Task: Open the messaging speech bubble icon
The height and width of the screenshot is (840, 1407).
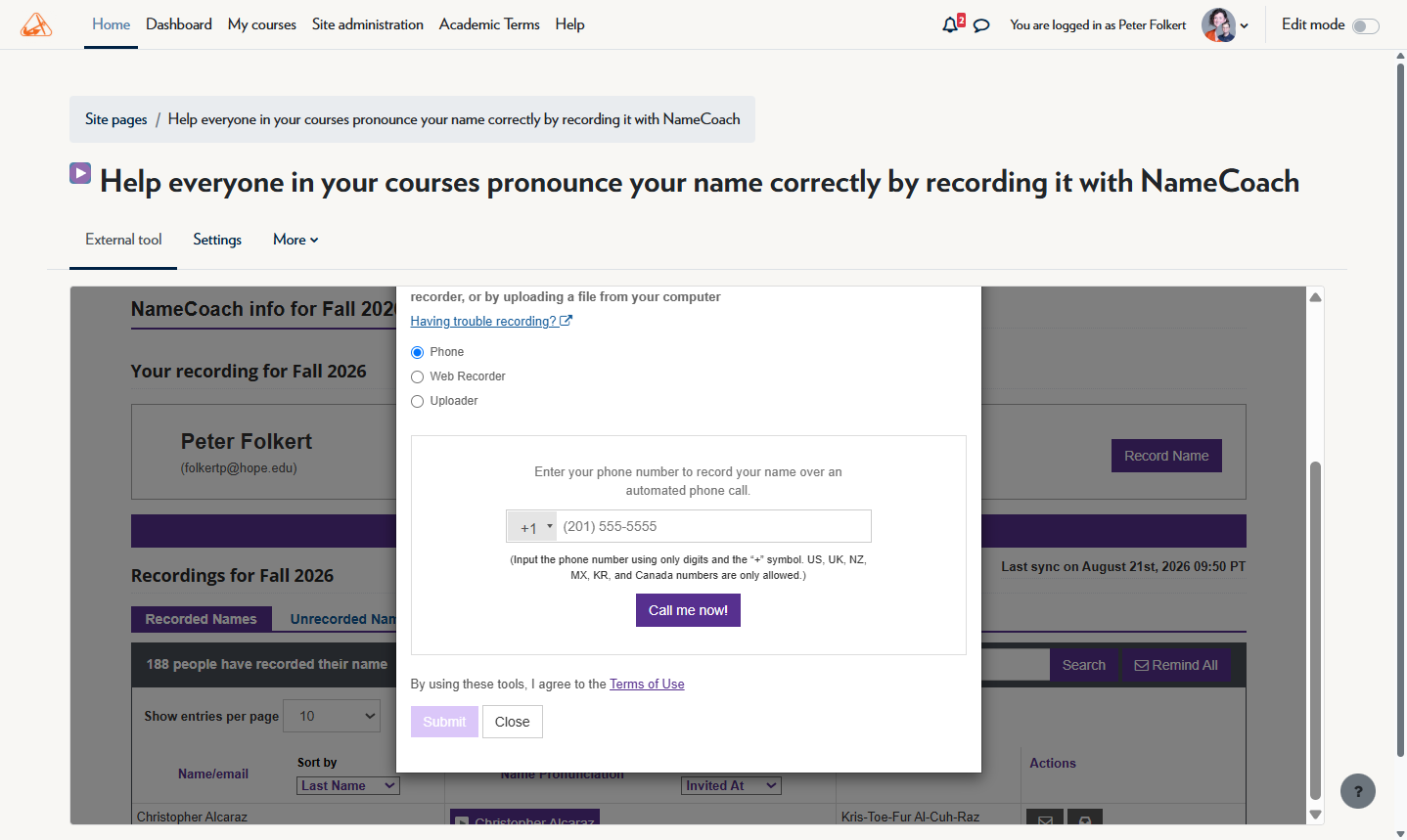Action: (x=981, y=25)
